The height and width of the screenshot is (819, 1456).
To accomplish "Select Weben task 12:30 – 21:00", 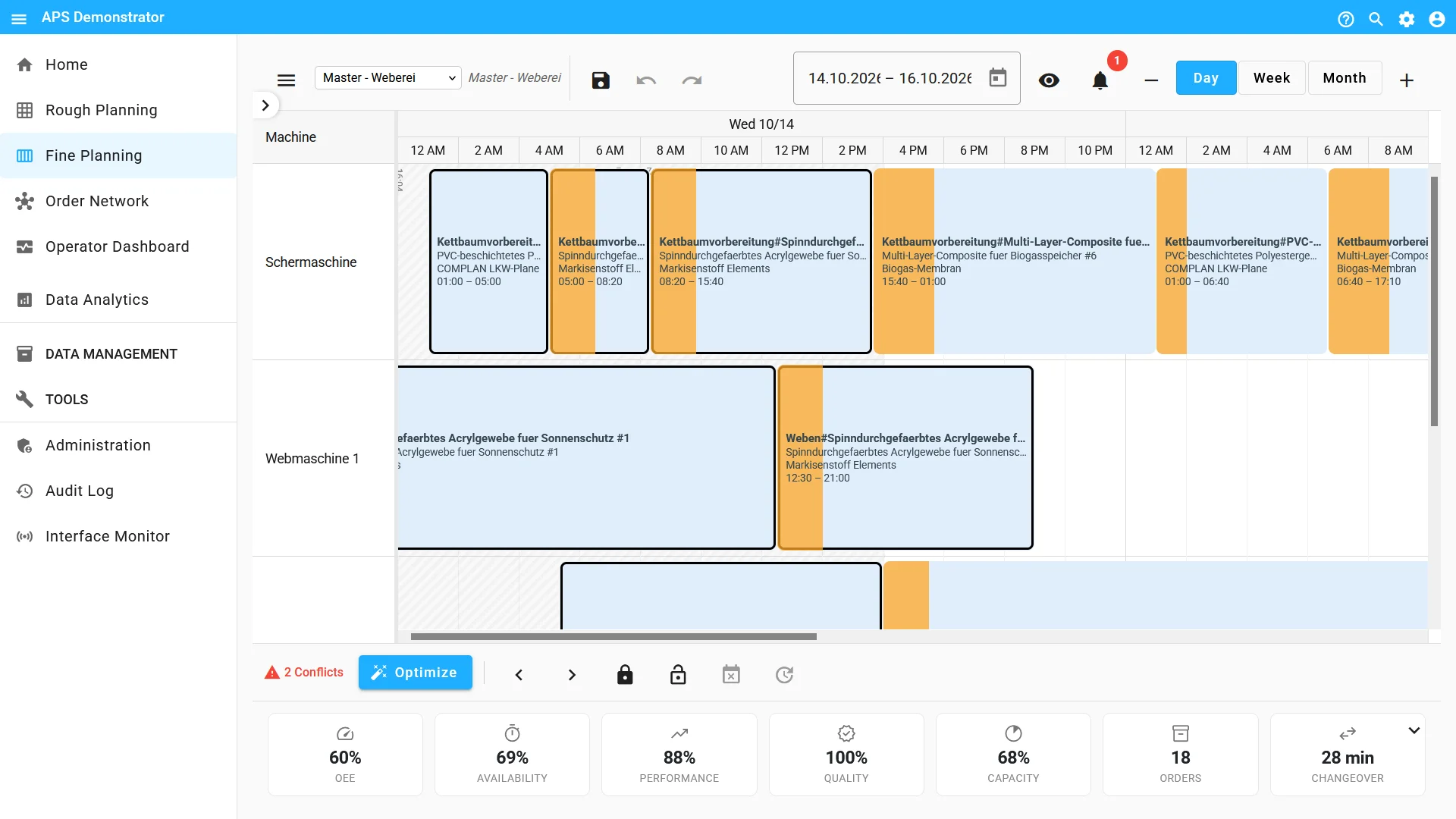I will [x=905, y=457].
